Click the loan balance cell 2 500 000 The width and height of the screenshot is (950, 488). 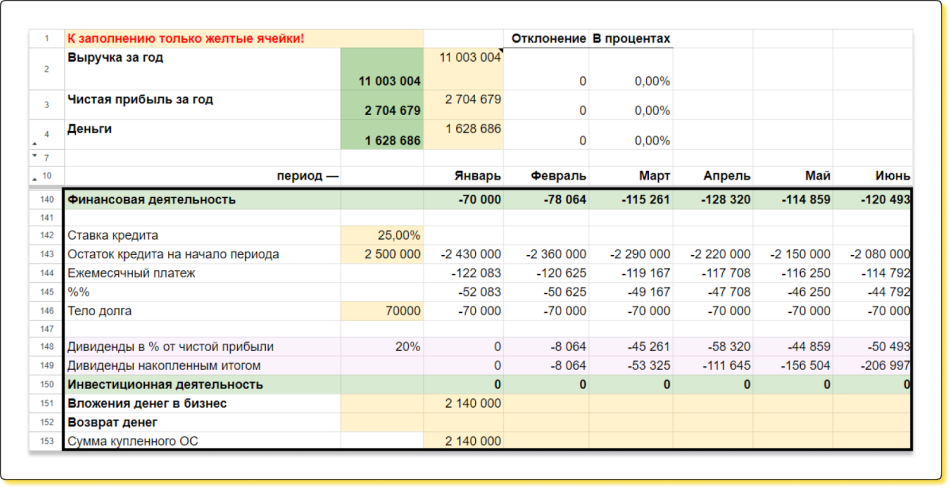381,254
